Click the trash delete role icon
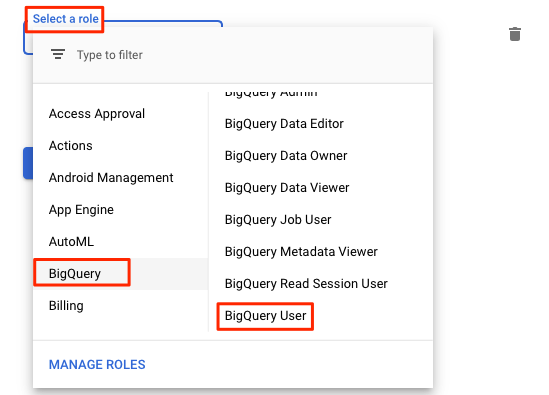Viewport: 549px width, 395px height. point(515,34)
